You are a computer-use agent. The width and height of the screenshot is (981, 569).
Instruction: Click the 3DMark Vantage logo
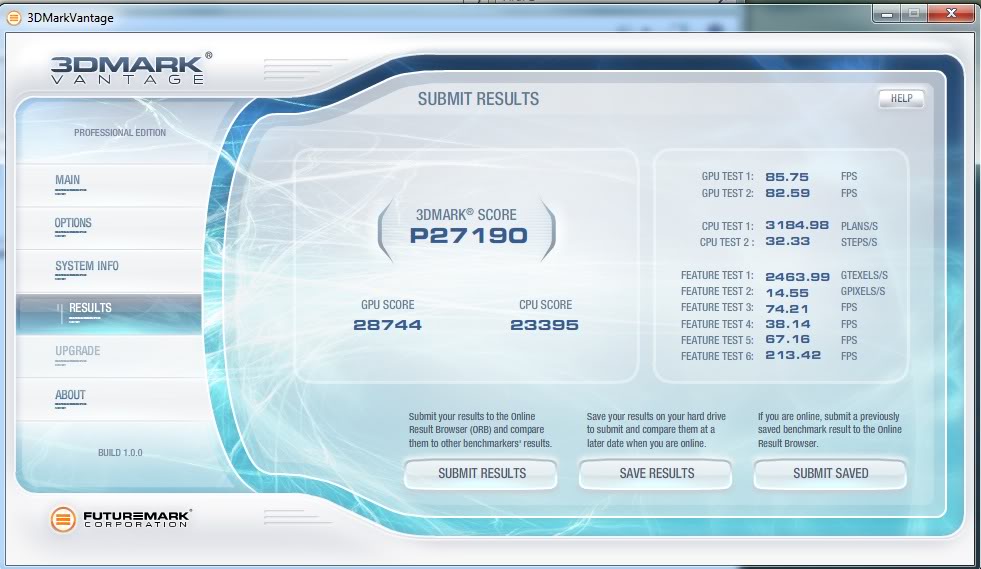click(x=132, y=69)
